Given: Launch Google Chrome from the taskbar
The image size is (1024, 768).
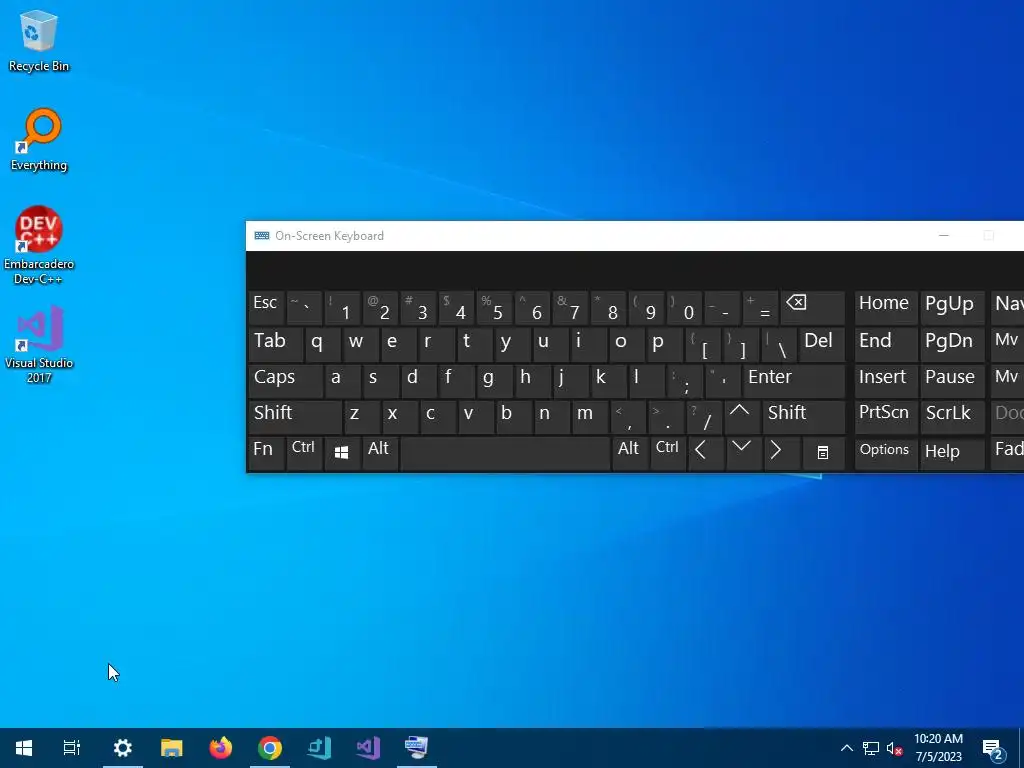Looking at the screenshot, I should pos(270,748).
